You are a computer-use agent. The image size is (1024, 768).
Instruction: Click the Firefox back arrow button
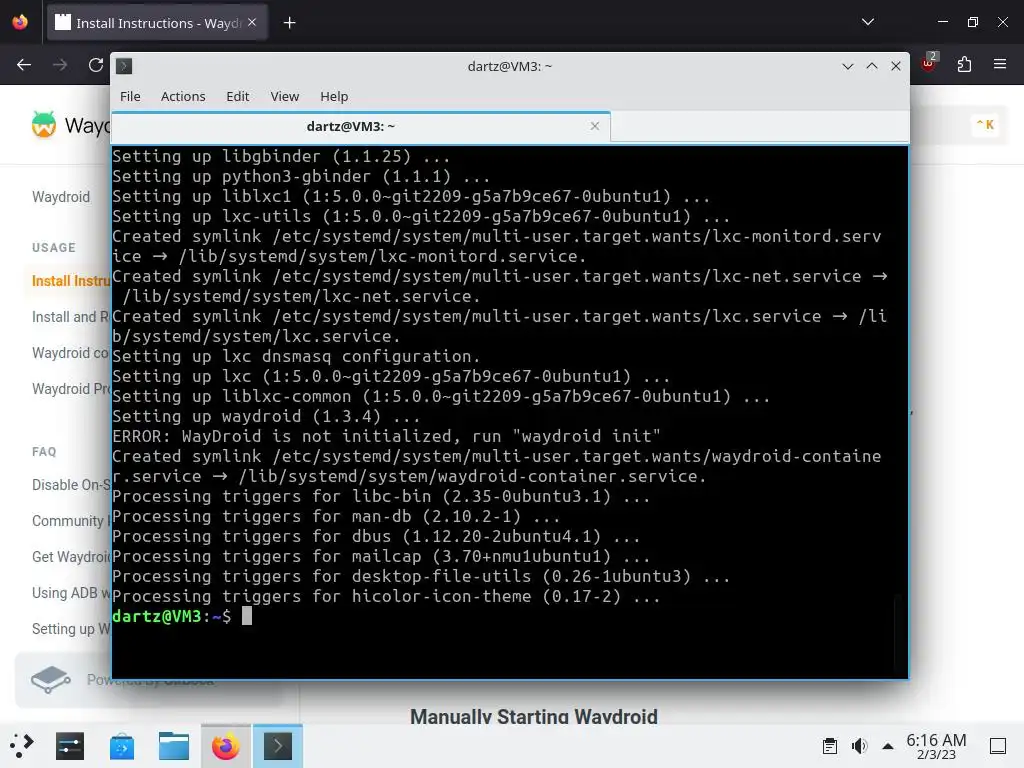click(24, 65)
